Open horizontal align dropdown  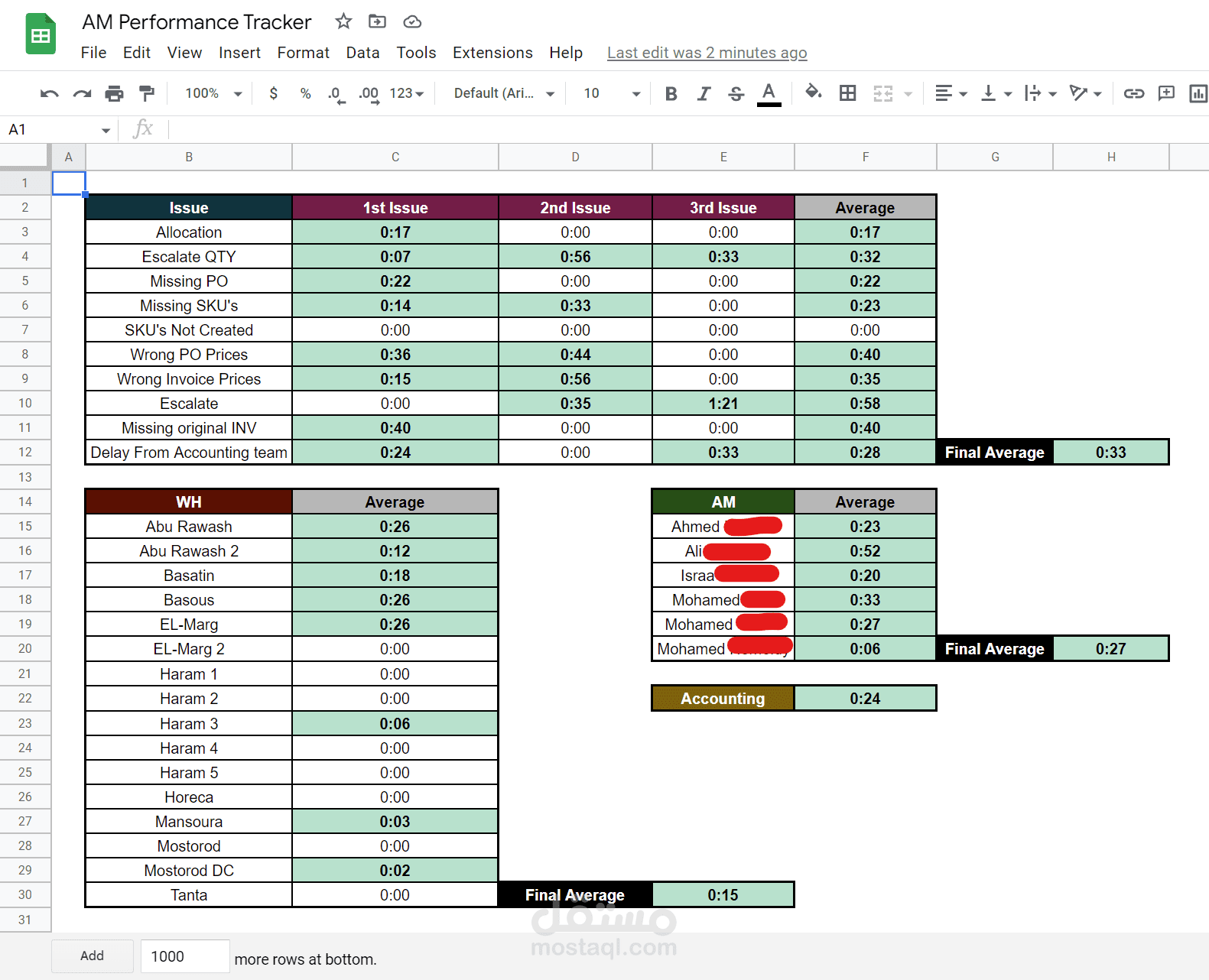pos(951,93)
